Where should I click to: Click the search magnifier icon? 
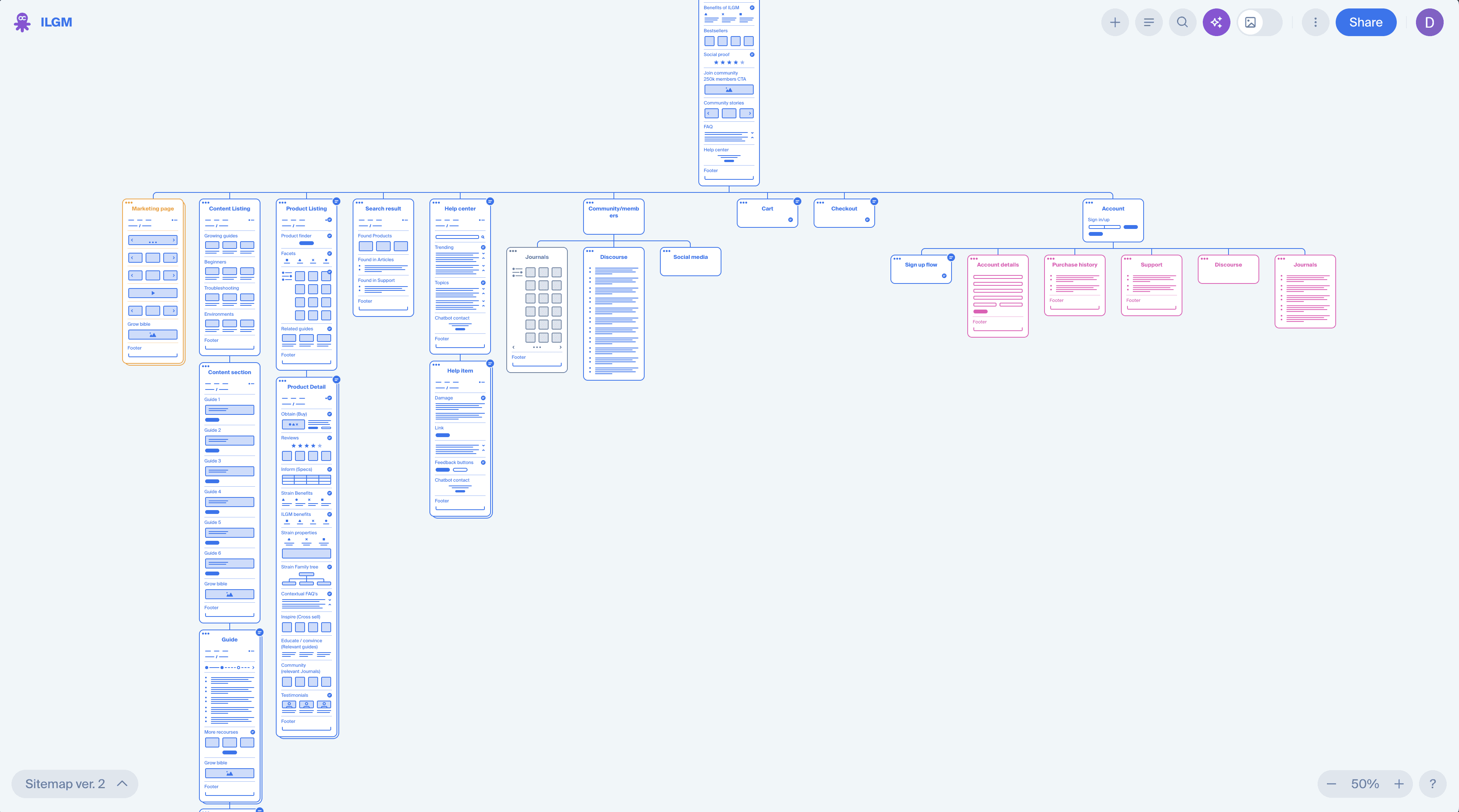point(1182,22)
